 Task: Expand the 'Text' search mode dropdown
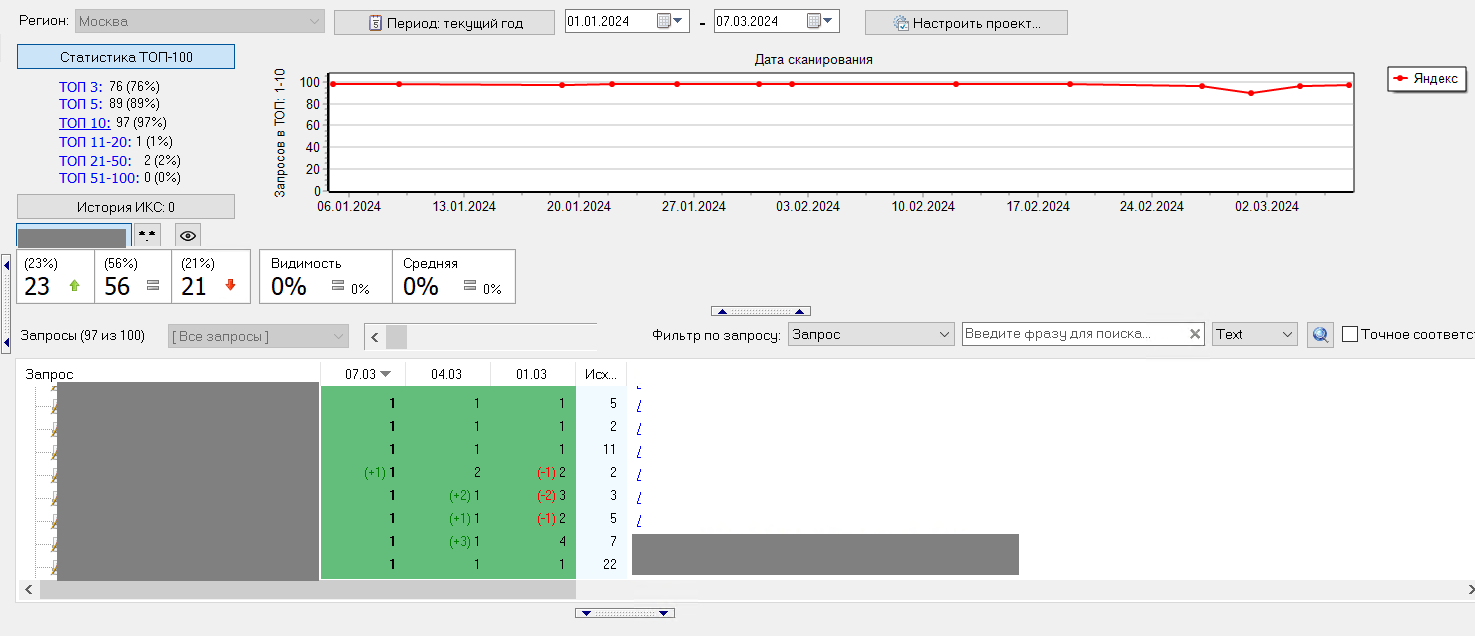(x=1254, y=335)
